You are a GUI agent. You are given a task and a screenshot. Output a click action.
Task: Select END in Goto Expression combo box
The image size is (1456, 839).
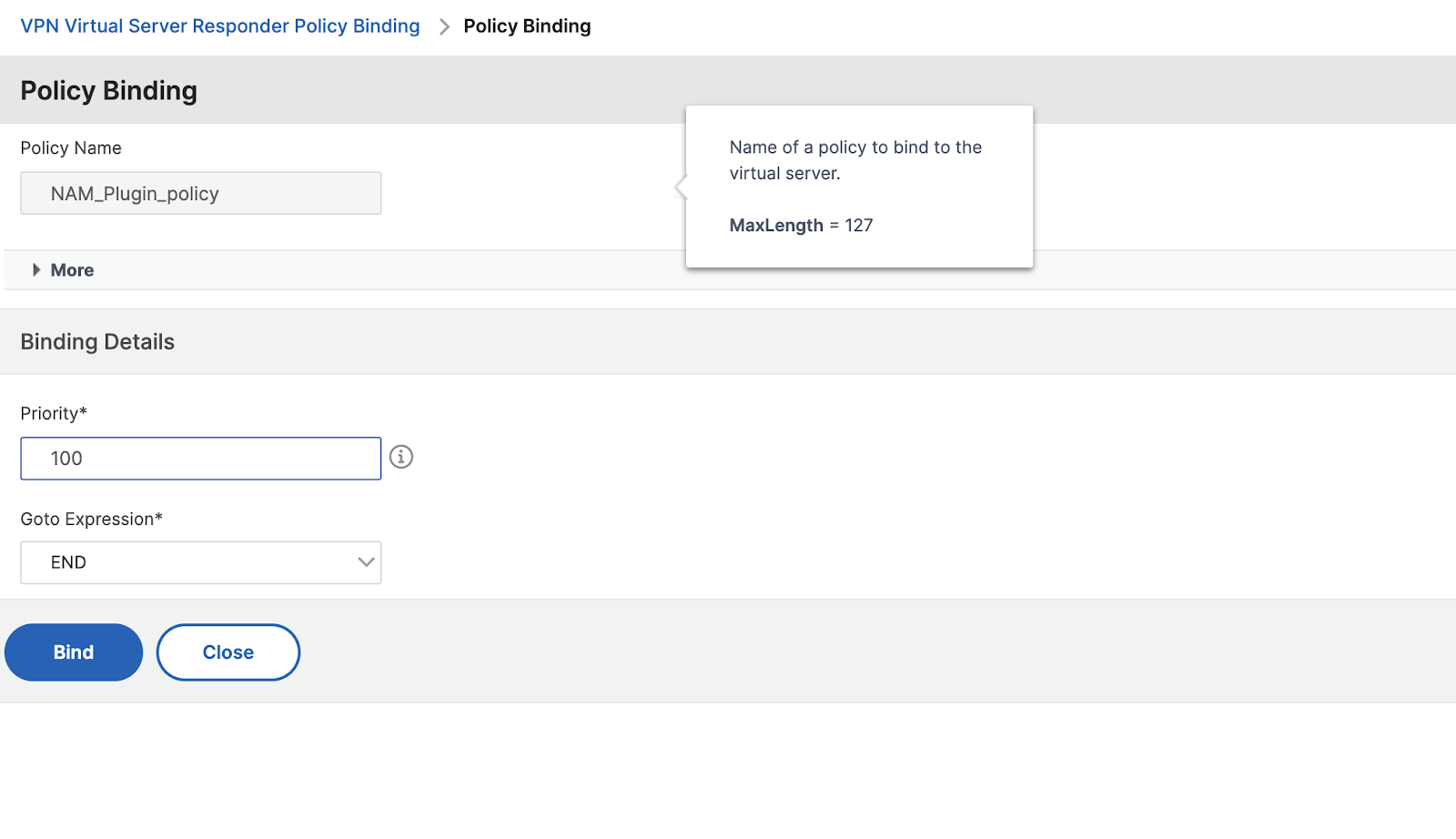tap(200, 562)
